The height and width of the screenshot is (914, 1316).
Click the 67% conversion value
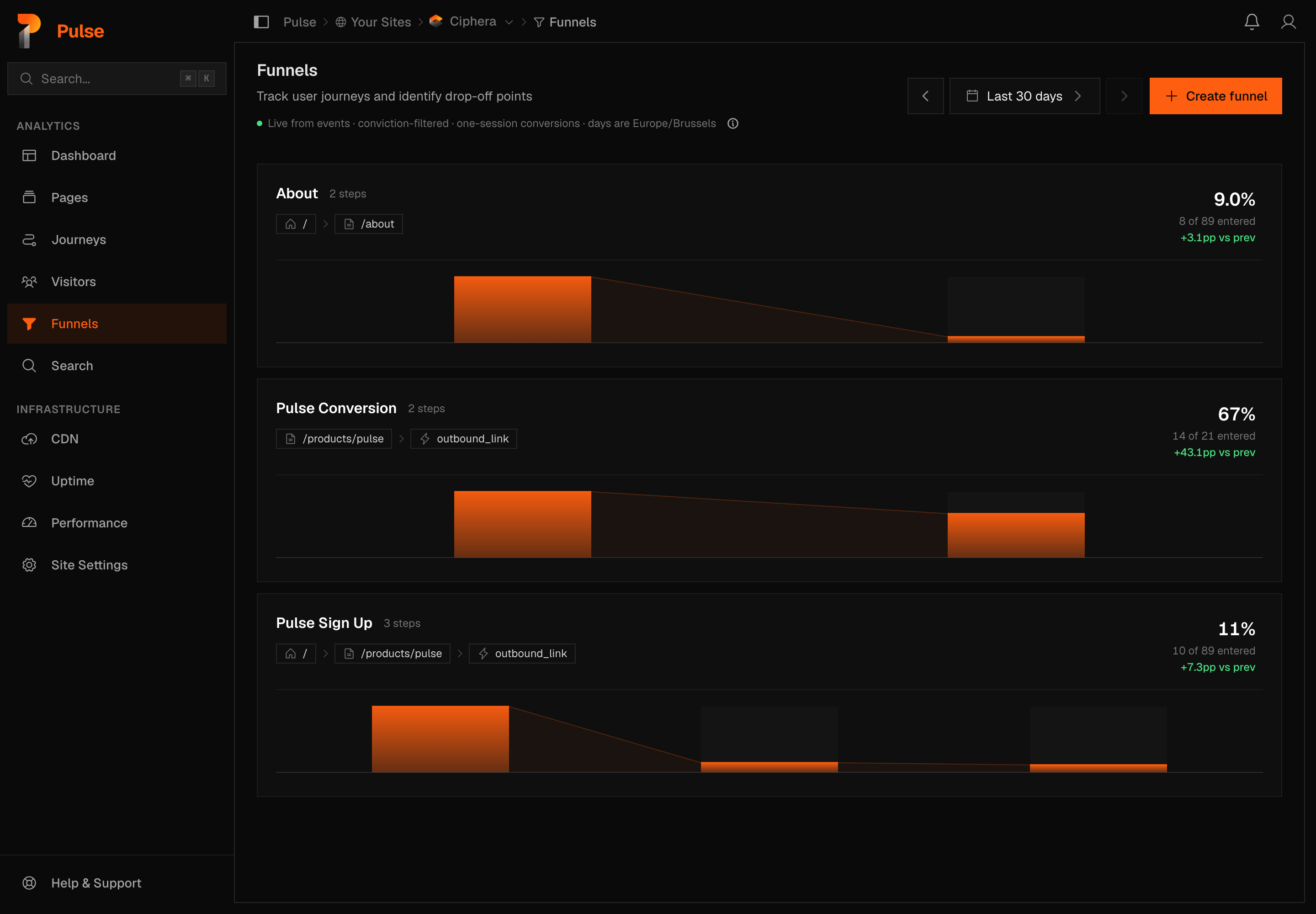(x=1236, y=414)
